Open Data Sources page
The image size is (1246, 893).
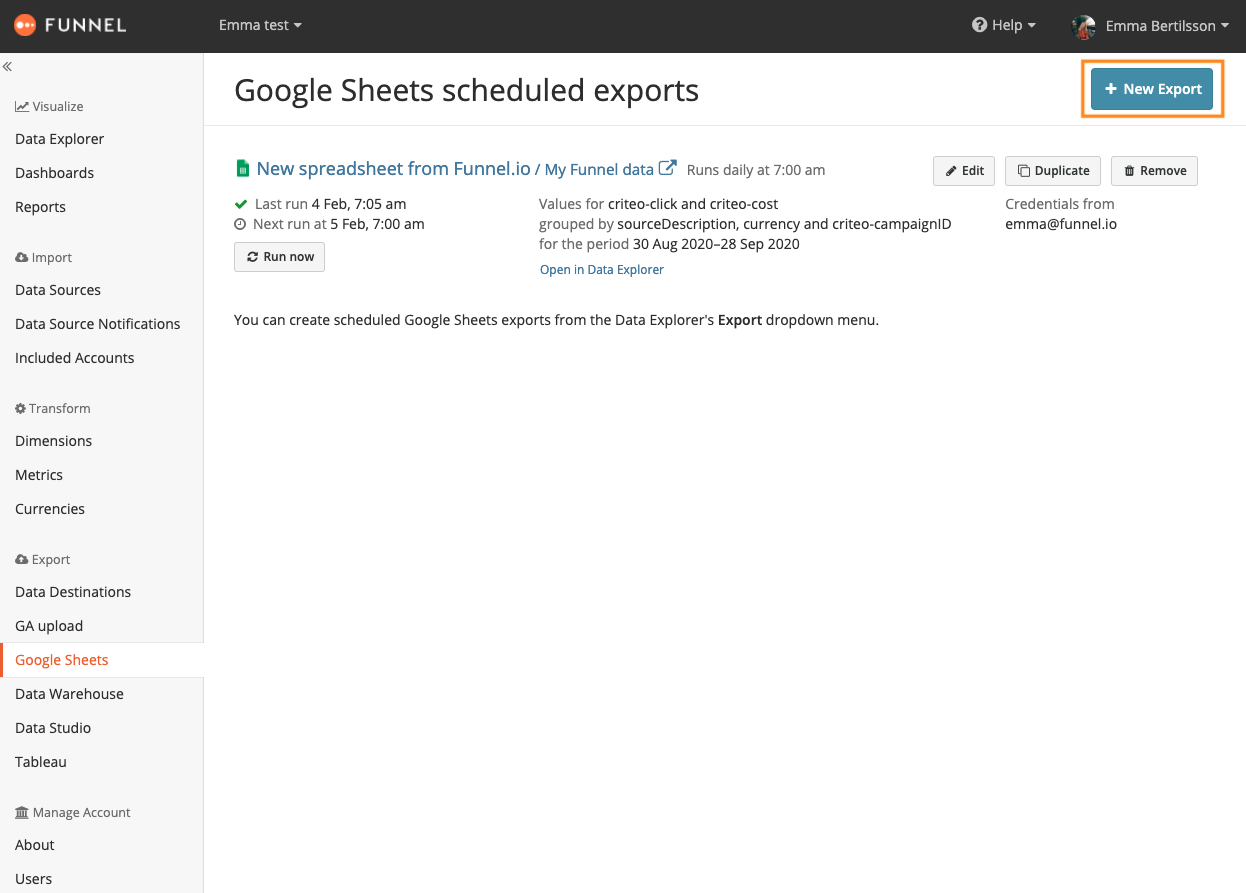coord(58,290)
